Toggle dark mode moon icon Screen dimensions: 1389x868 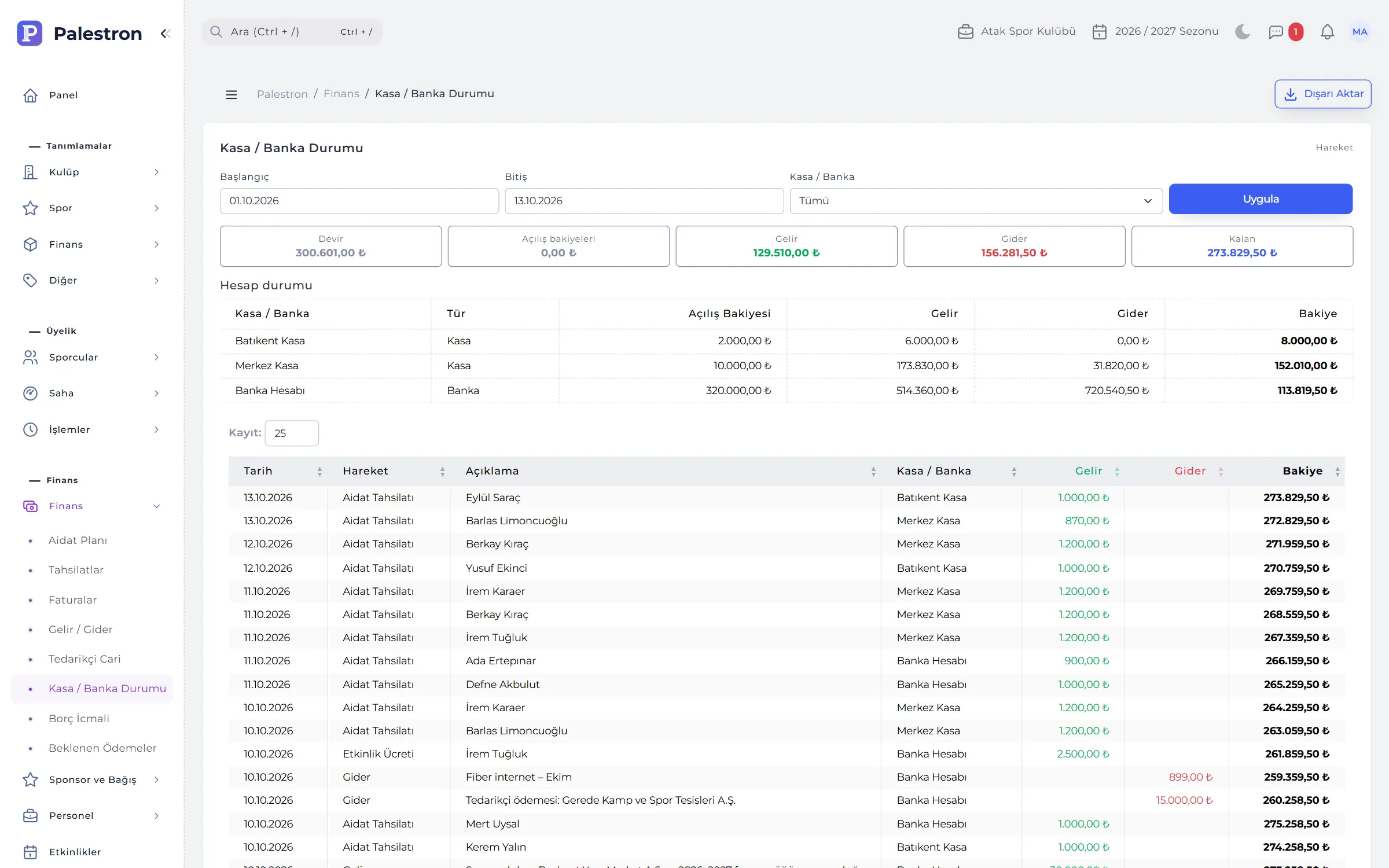[1243, 32]
